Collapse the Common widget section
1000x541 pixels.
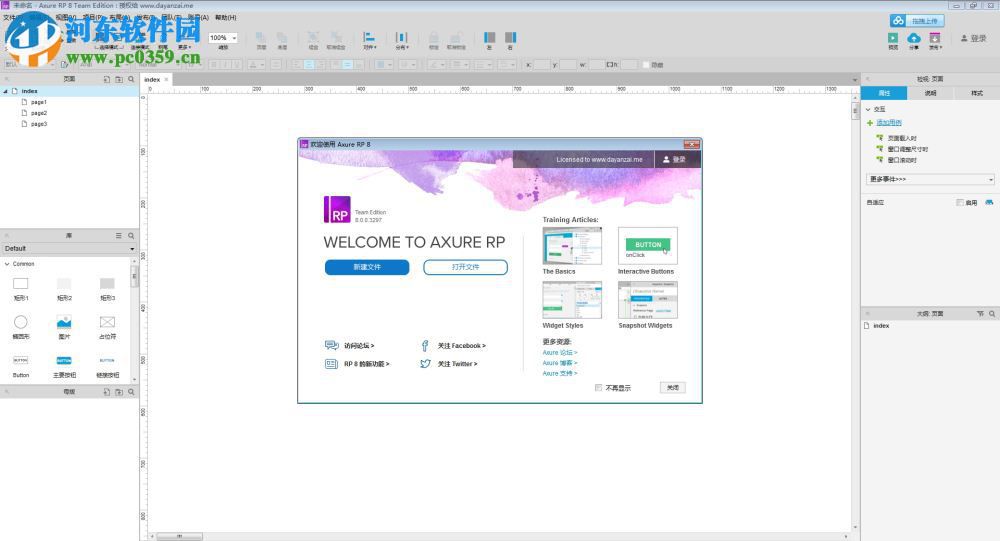7,263
